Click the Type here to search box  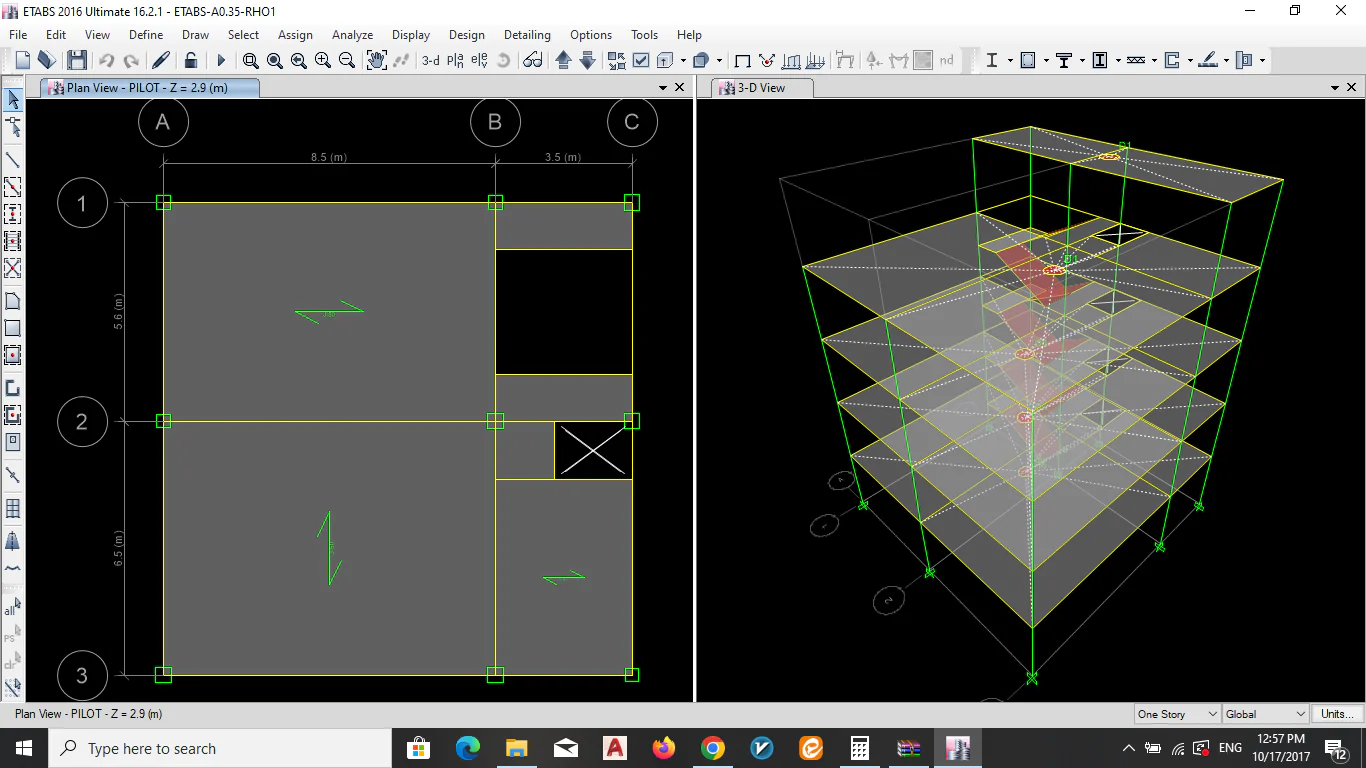pyautogui.click(x=220, y=748)
